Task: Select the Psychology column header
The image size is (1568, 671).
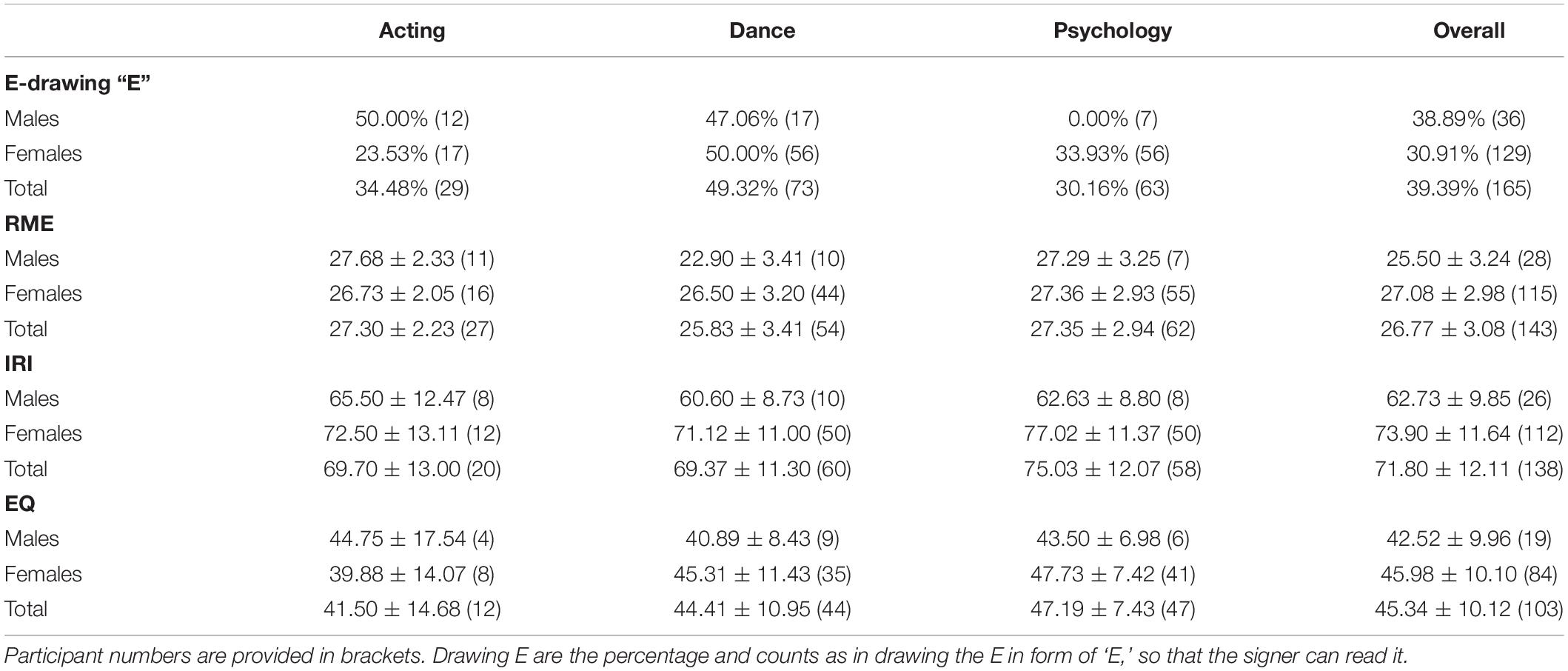Action: (x=1112, y=30)
